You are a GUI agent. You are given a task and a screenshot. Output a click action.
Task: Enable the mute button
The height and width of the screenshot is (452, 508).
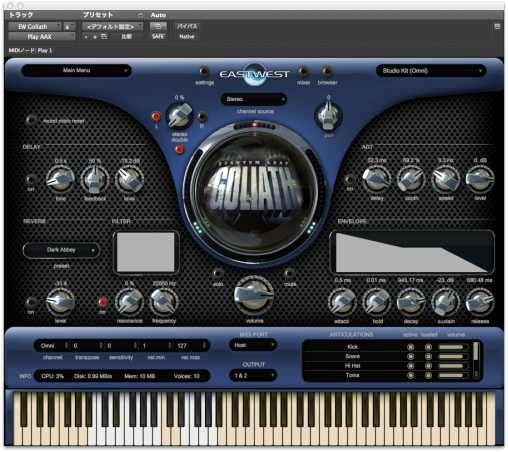[289, 273]
